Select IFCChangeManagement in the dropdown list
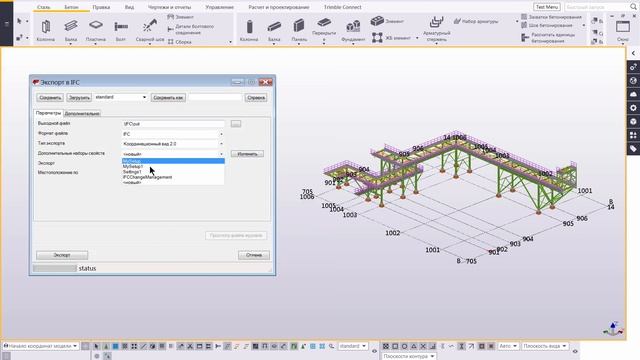The image size is (640, 360). tap(173, 177)
